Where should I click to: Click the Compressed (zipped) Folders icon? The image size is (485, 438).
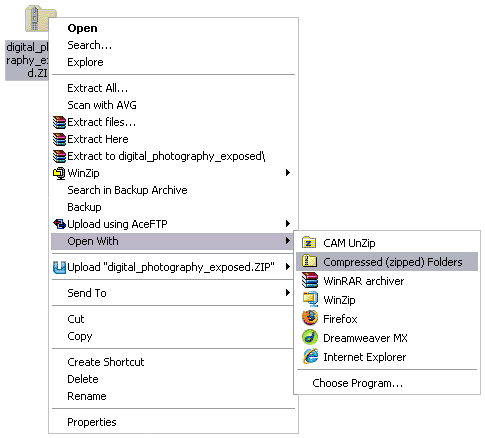pos(309,261)
